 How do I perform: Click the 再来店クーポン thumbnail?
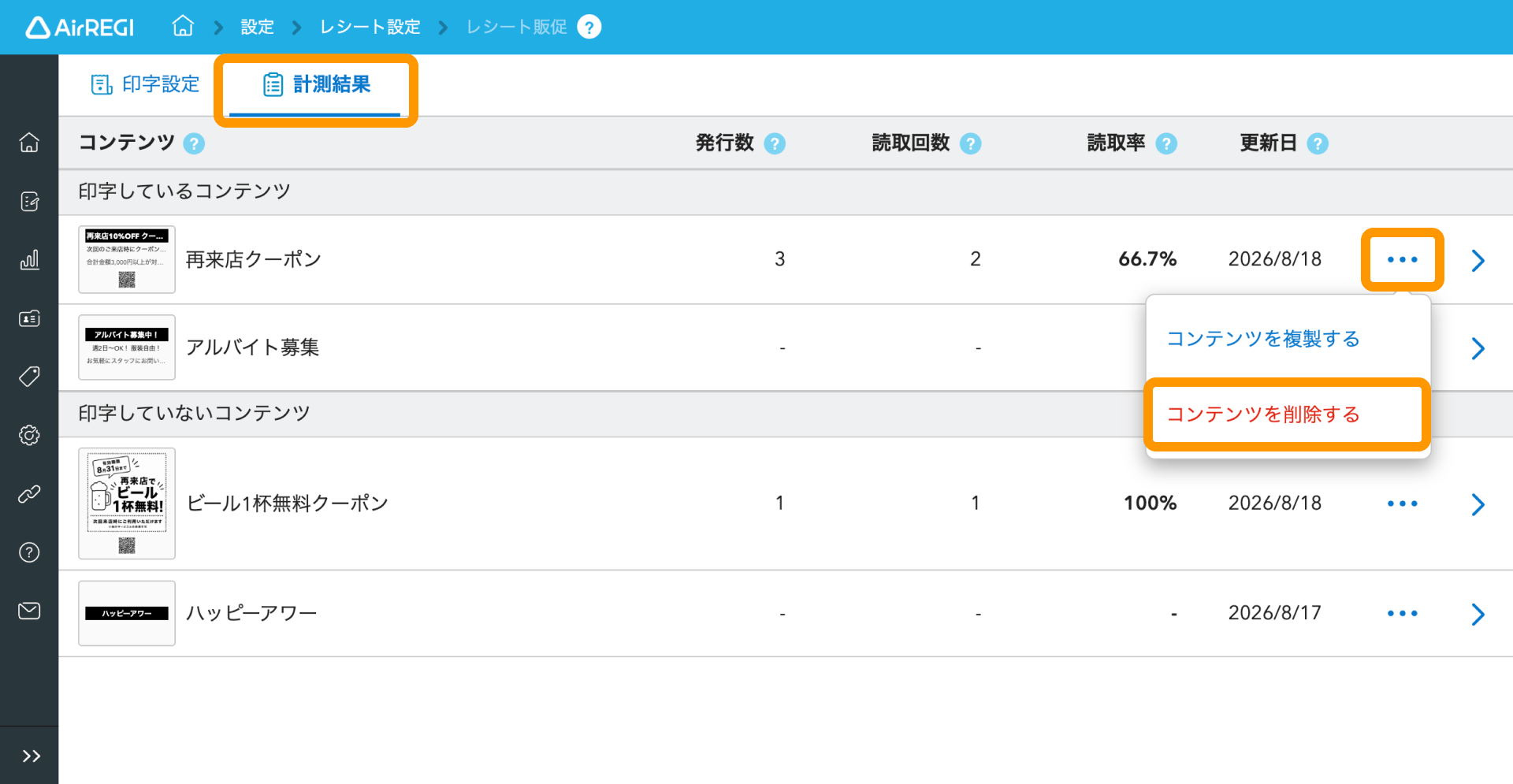pos(127,260)
